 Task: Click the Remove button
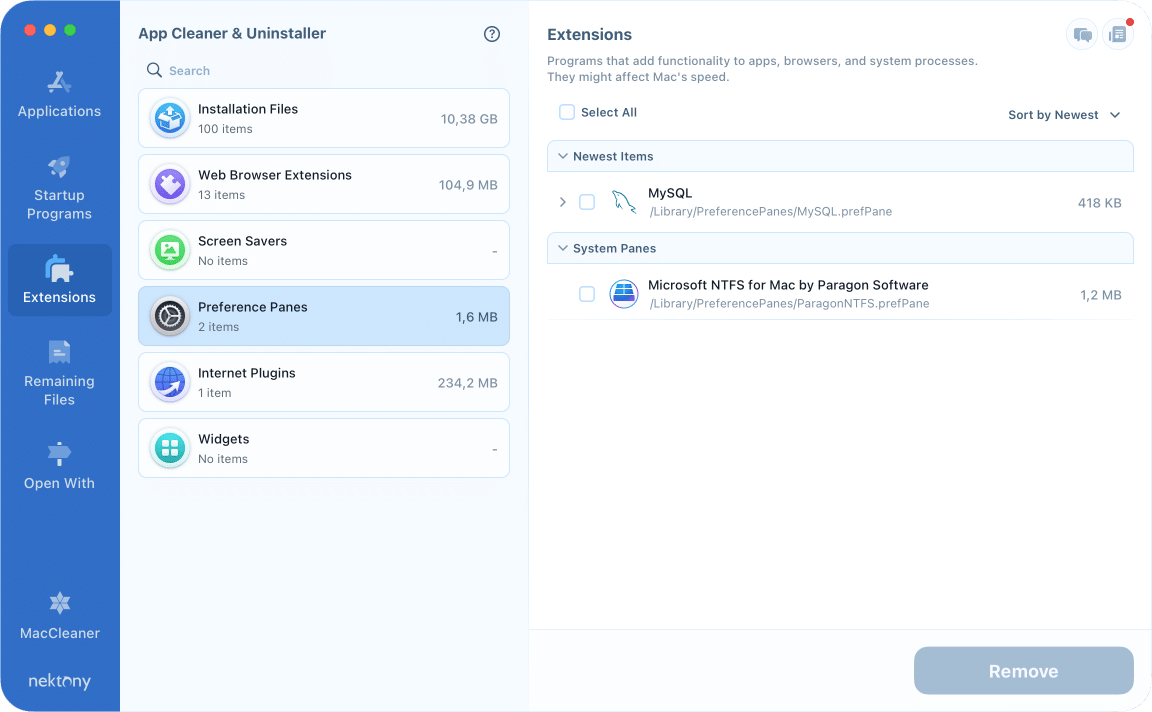click(1023, 671)
